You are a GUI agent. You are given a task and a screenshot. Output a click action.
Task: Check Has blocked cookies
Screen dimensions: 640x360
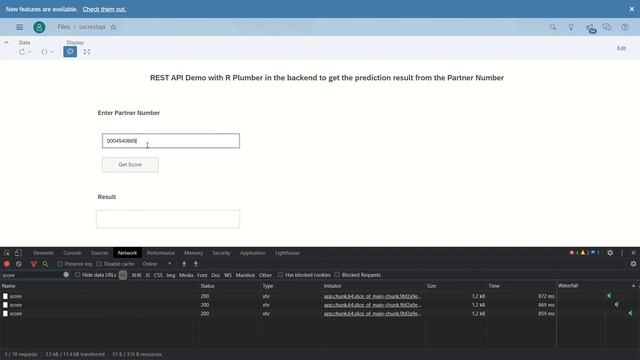[x=280, y=275]
